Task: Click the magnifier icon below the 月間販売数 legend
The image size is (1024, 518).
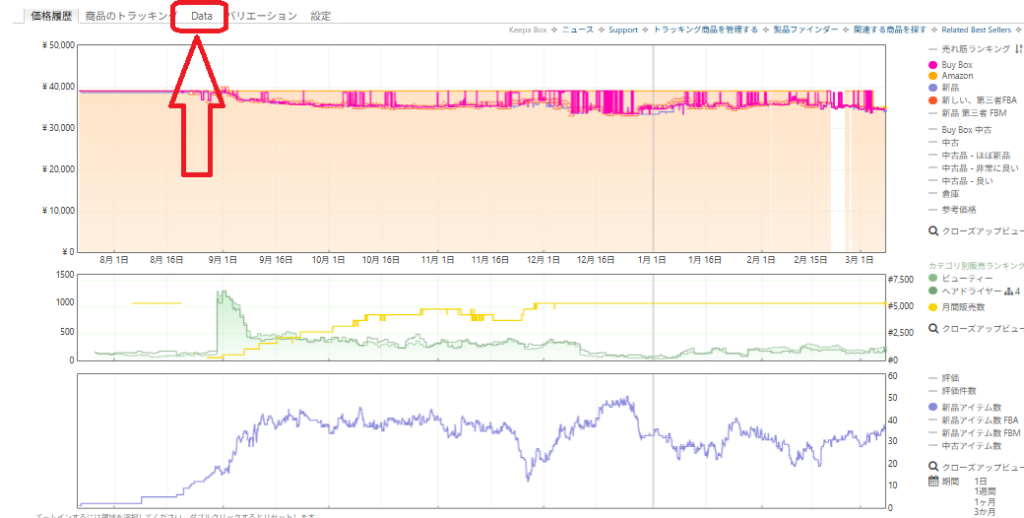Action: (934, 328)
